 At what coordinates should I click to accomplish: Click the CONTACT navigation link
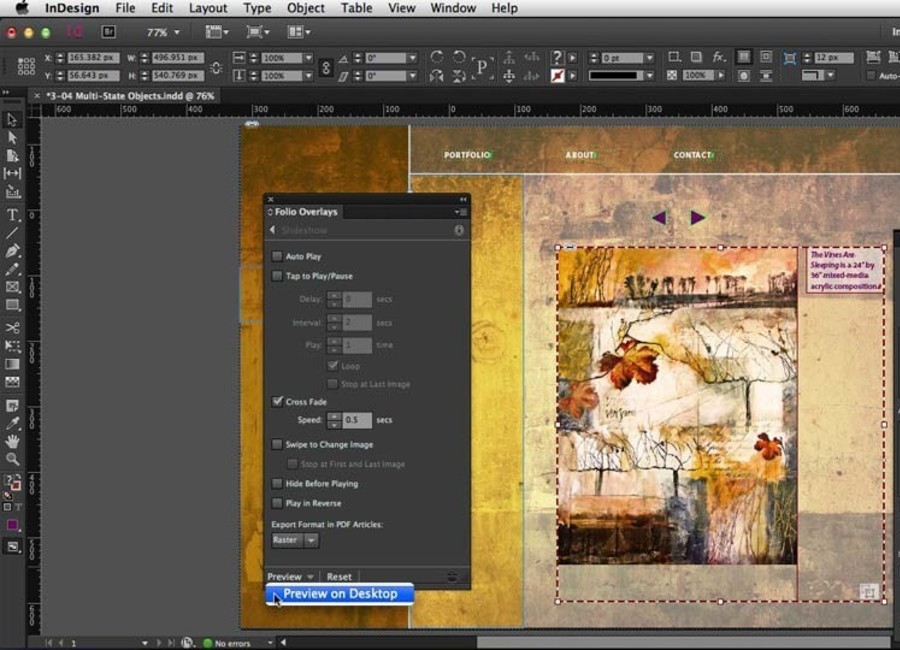click(693, 155)
